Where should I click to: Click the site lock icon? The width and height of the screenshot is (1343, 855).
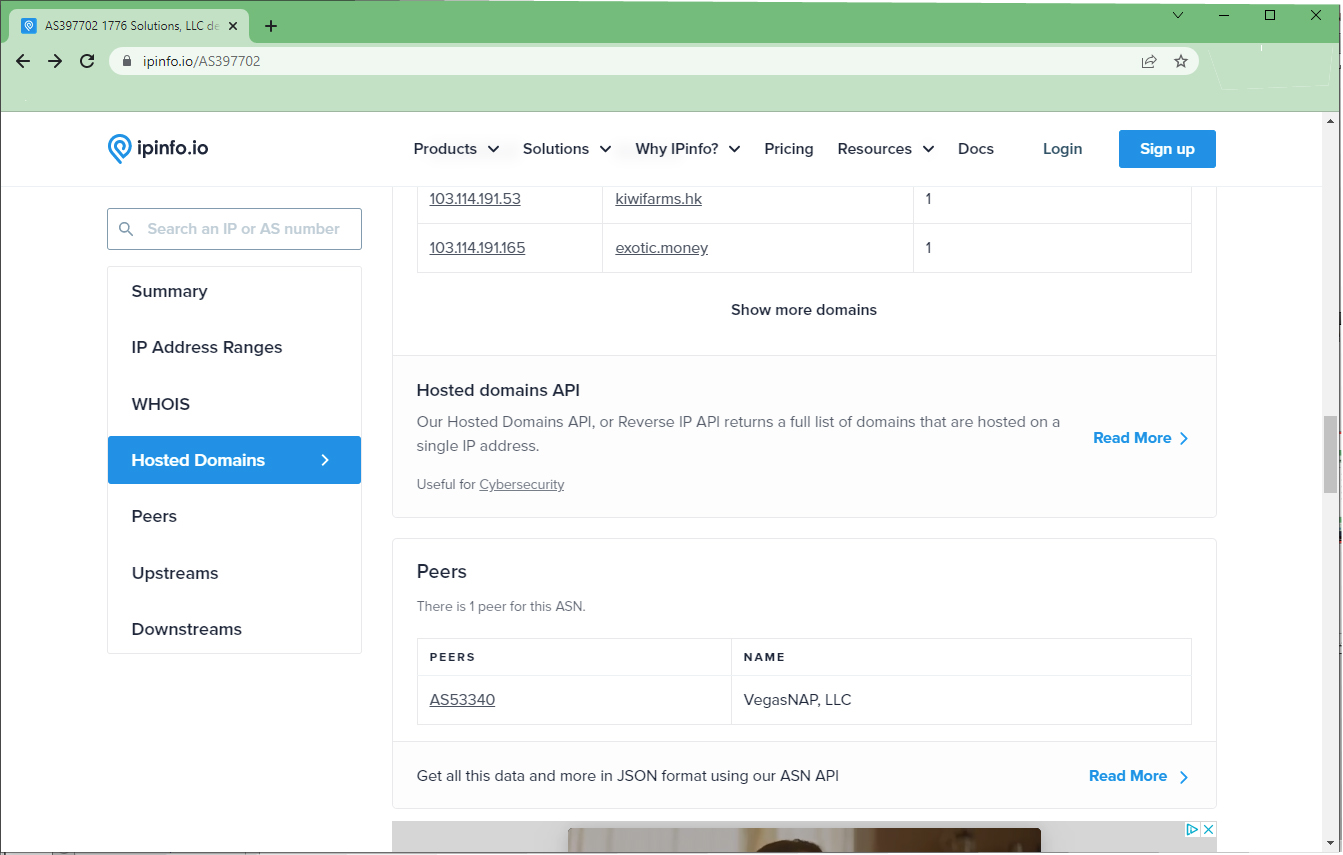[127, 61]
